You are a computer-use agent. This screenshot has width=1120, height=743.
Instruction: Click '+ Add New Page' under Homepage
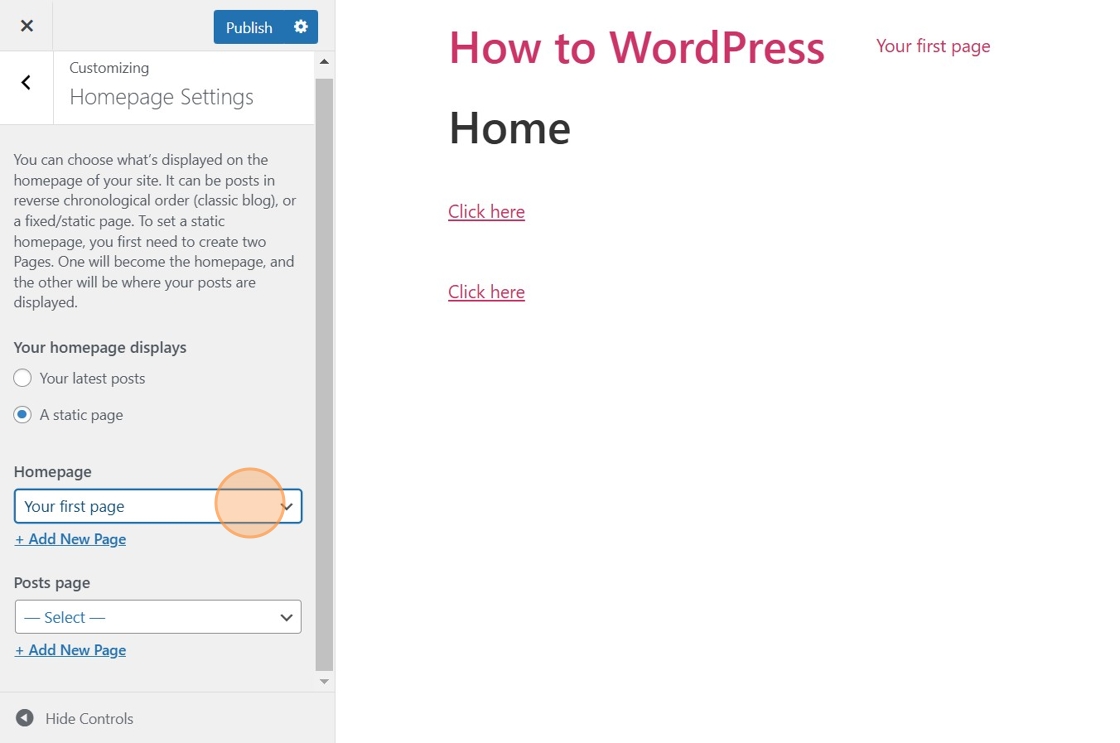coord(71,539)
